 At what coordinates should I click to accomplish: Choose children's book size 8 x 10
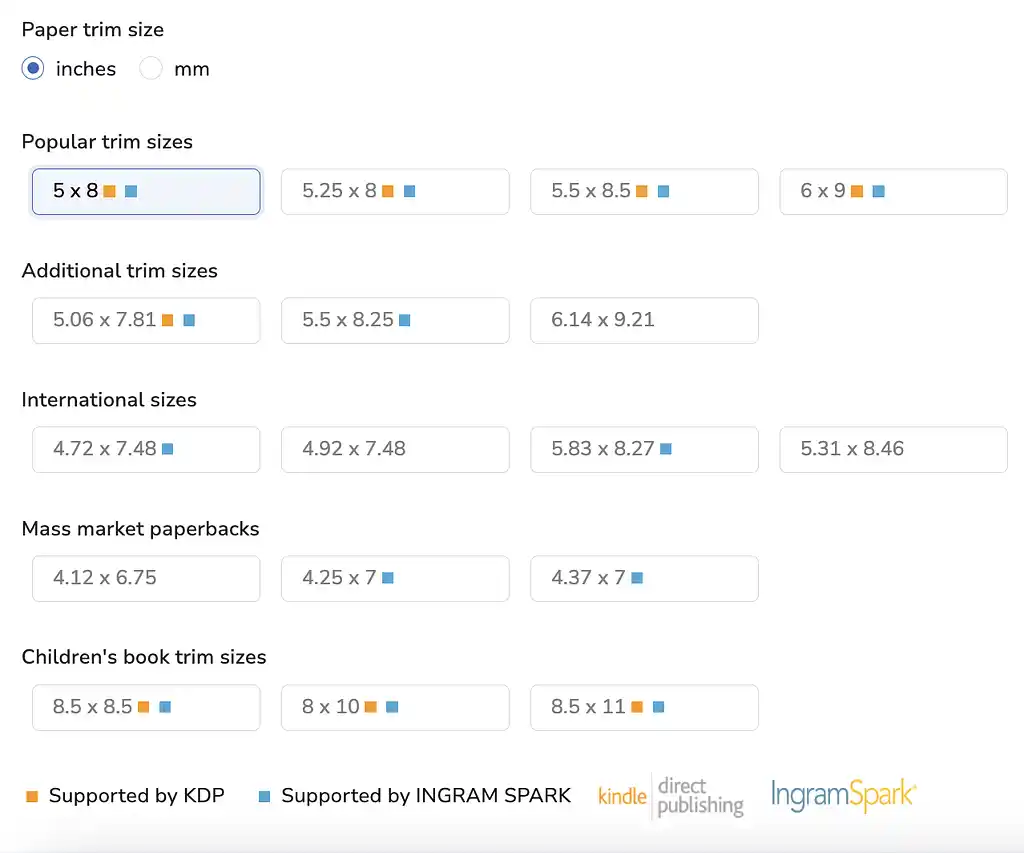tap(395, 707)
